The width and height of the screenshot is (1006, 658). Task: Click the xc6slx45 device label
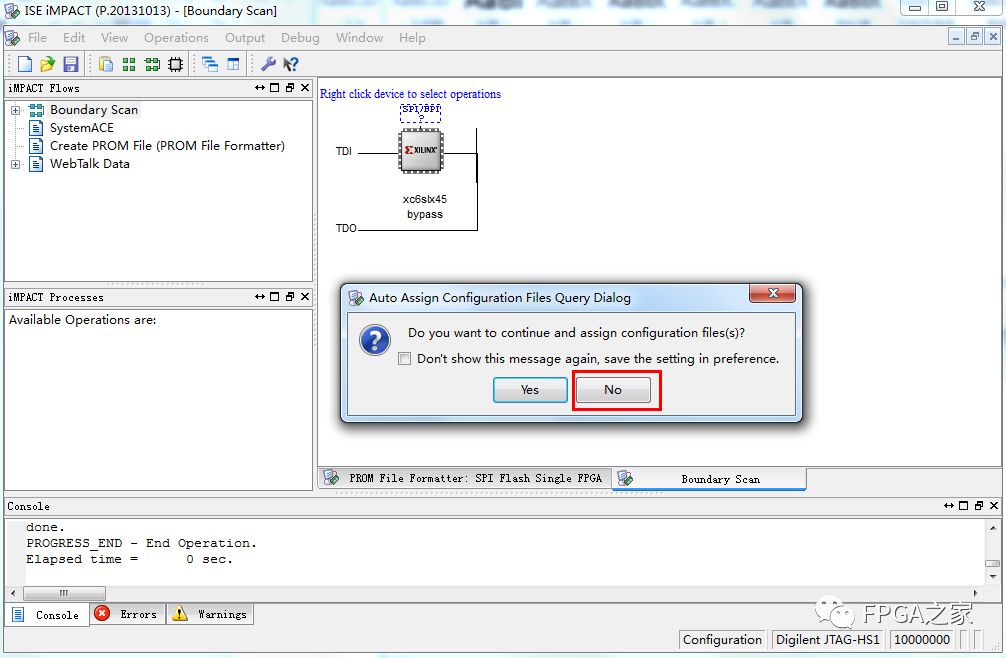425,199
